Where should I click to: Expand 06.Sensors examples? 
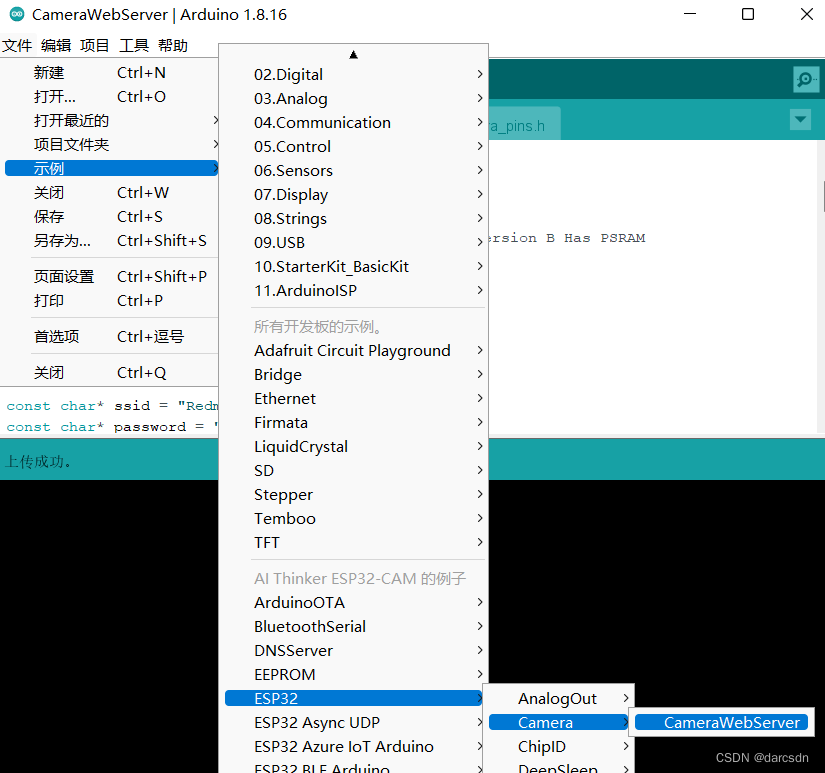(x=354, y=170)
